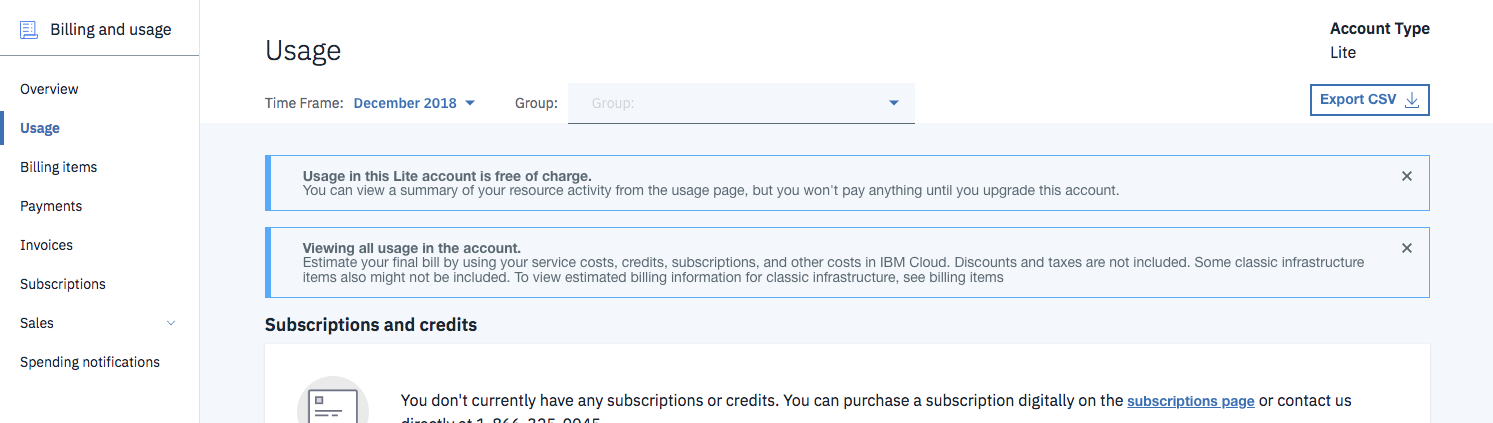Open the Group dropdown arrow

(894, 103)
